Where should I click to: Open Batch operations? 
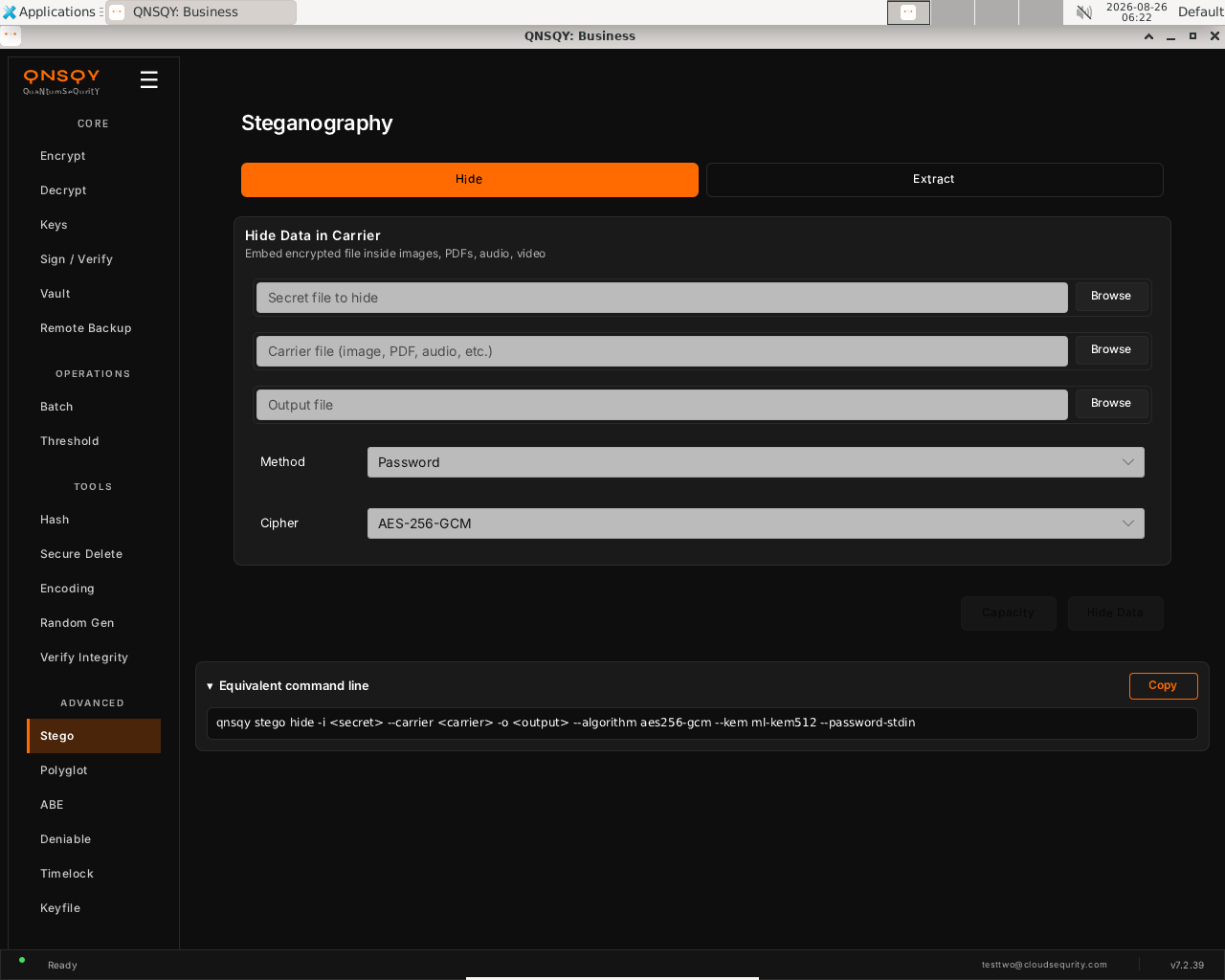click(93, 407)
